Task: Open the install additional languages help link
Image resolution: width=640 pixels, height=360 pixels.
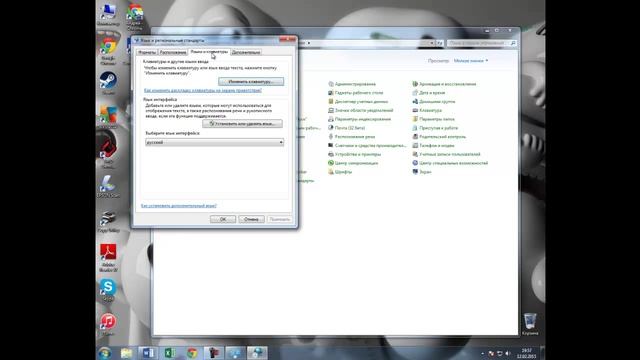Action: coord(179,206)
